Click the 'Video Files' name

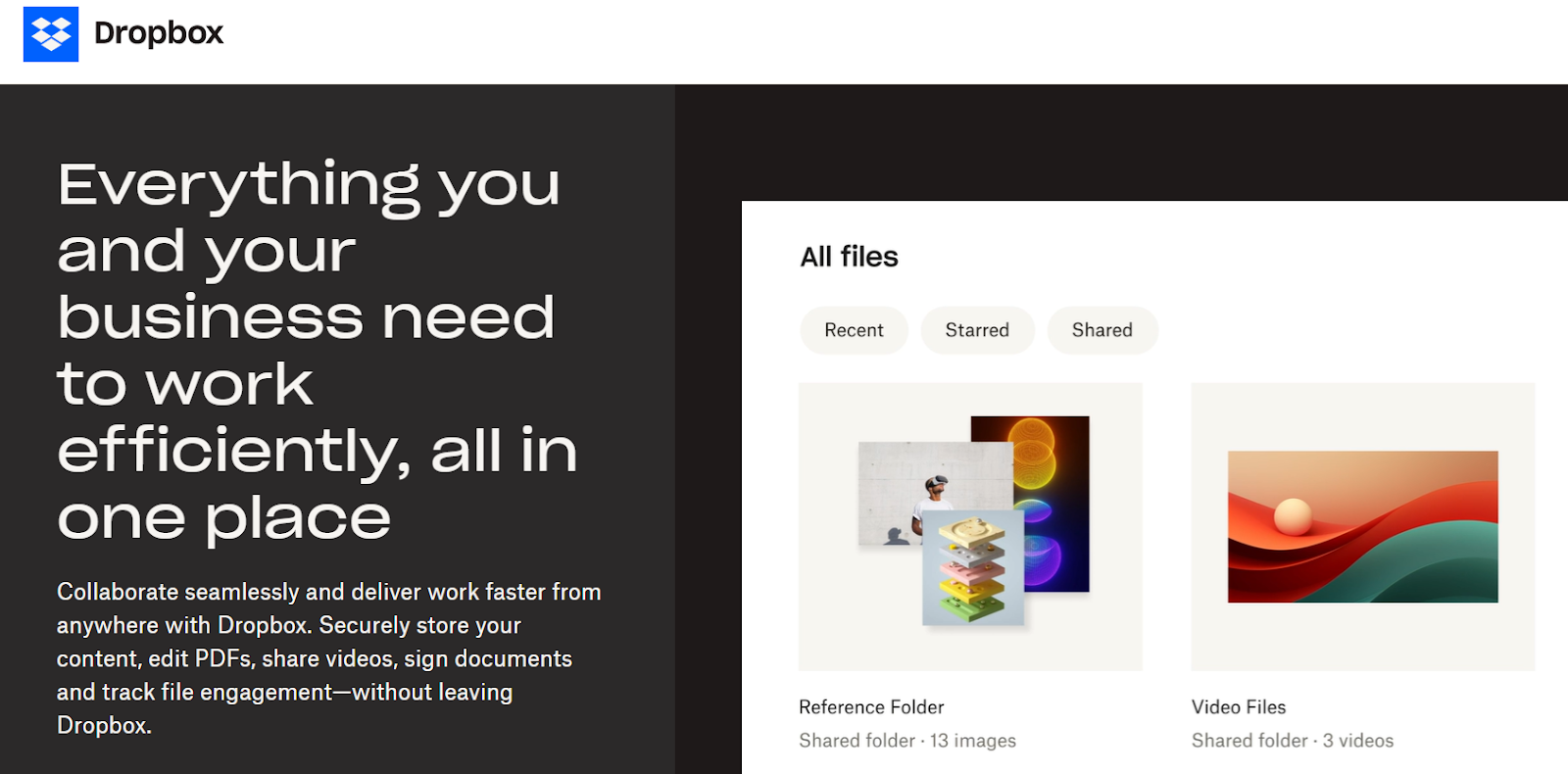pos(1239,707)
